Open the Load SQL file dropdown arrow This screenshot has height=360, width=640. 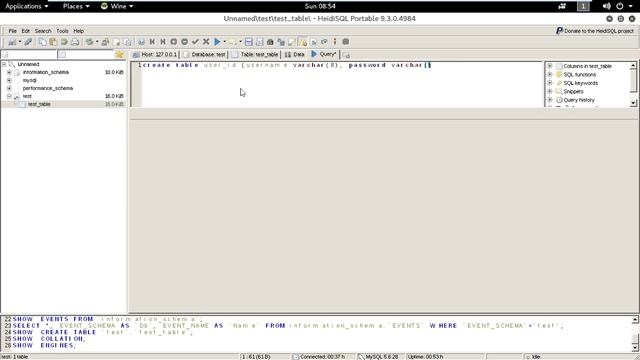tap(240, 42)
